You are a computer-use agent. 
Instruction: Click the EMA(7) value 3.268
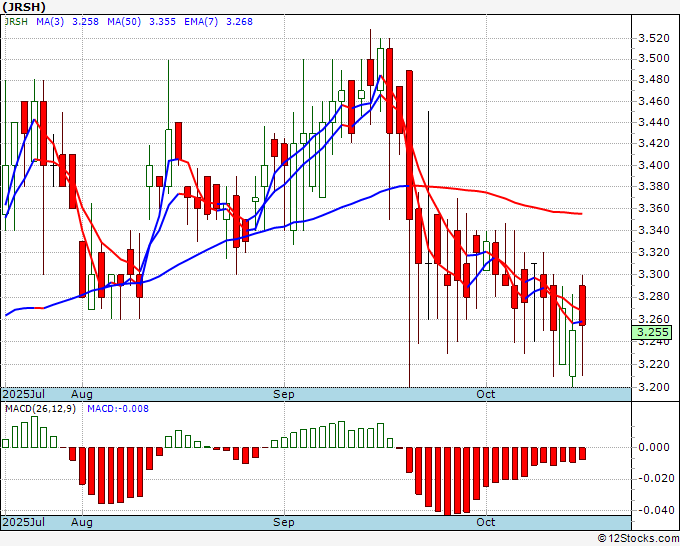239,22
